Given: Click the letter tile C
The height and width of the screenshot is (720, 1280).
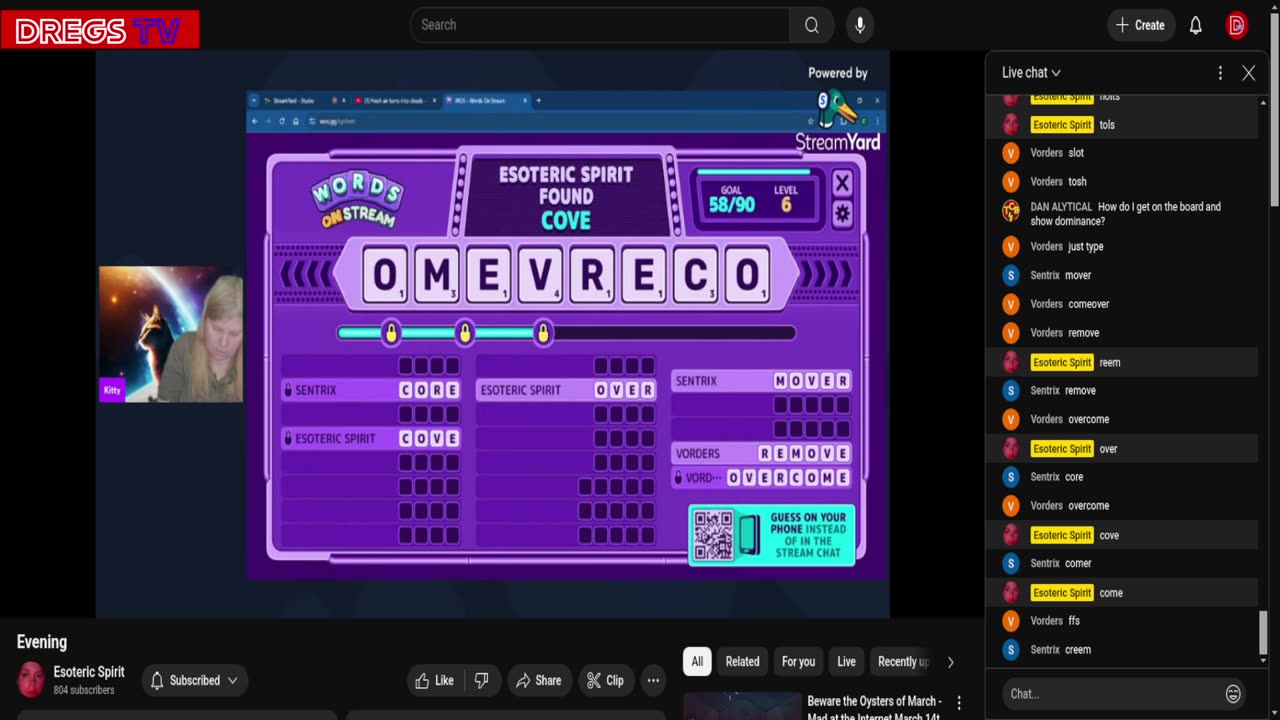Looking at the screenshot, I should click(x=695, y=274).
